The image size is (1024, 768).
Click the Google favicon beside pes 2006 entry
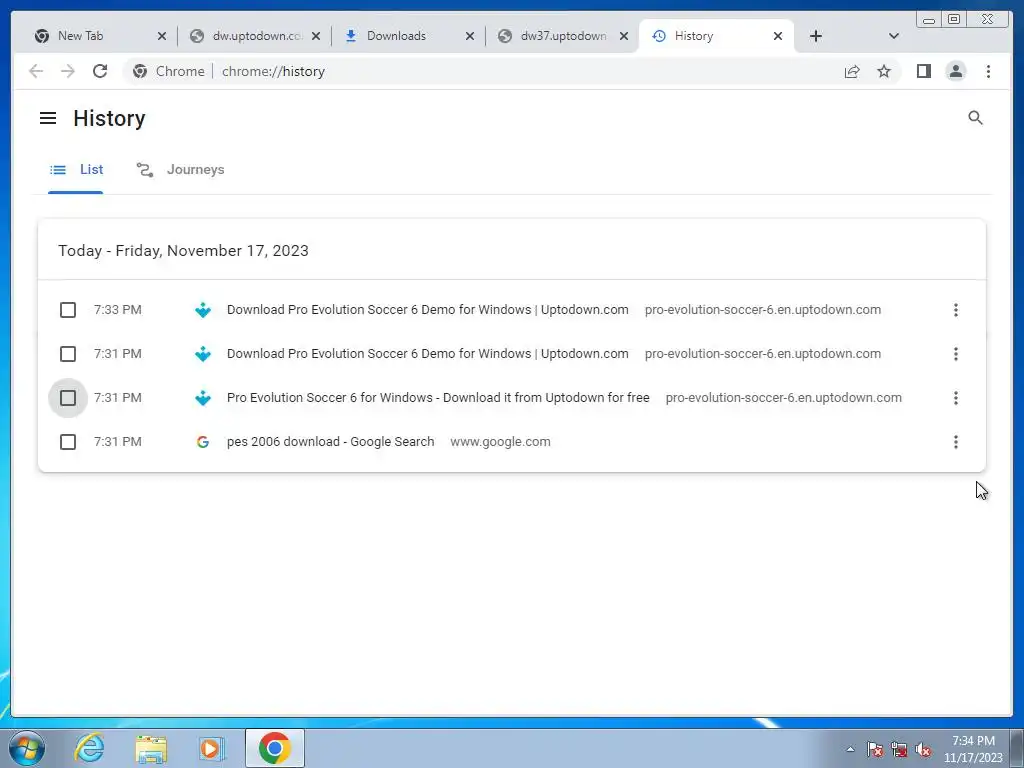click(x=202, y=442)
